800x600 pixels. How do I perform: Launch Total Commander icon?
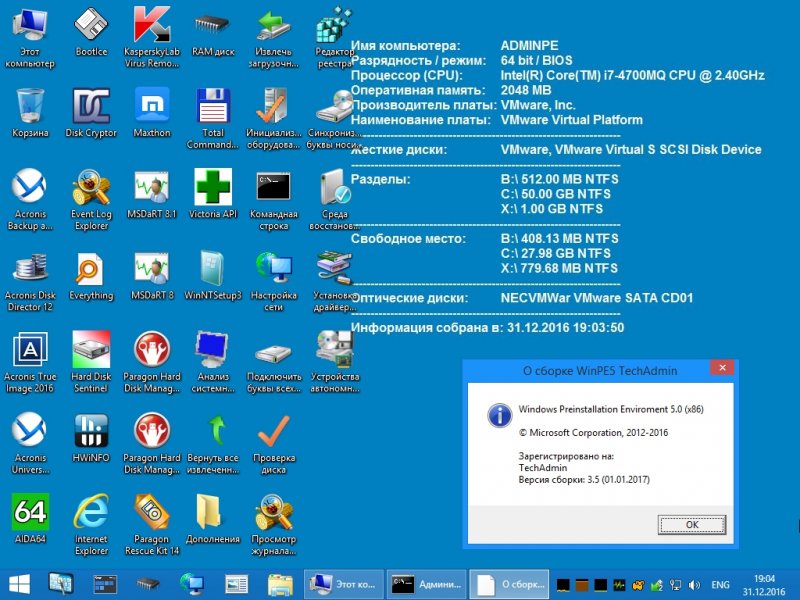click(x=213, y=118)
